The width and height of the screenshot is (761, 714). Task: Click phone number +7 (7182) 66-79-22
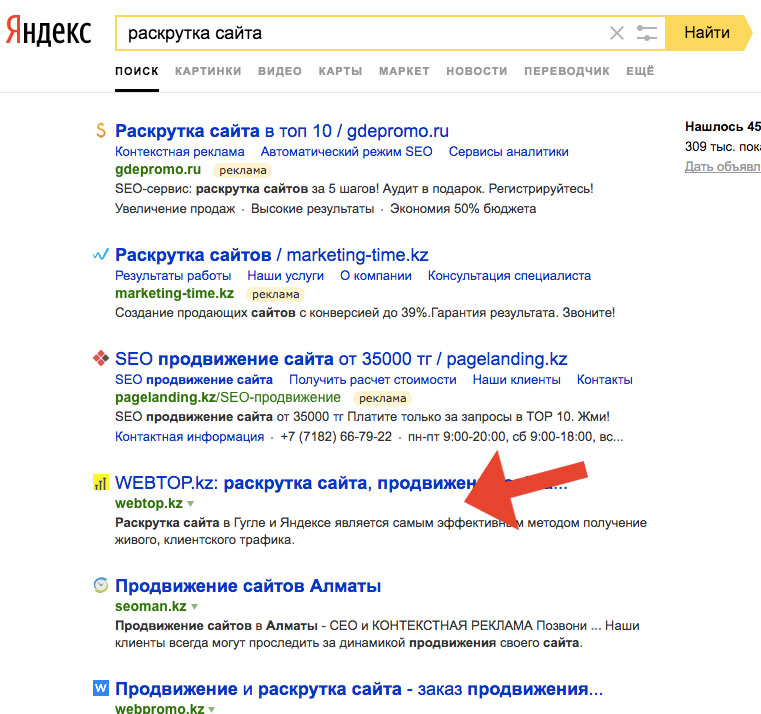click(336, 436)
